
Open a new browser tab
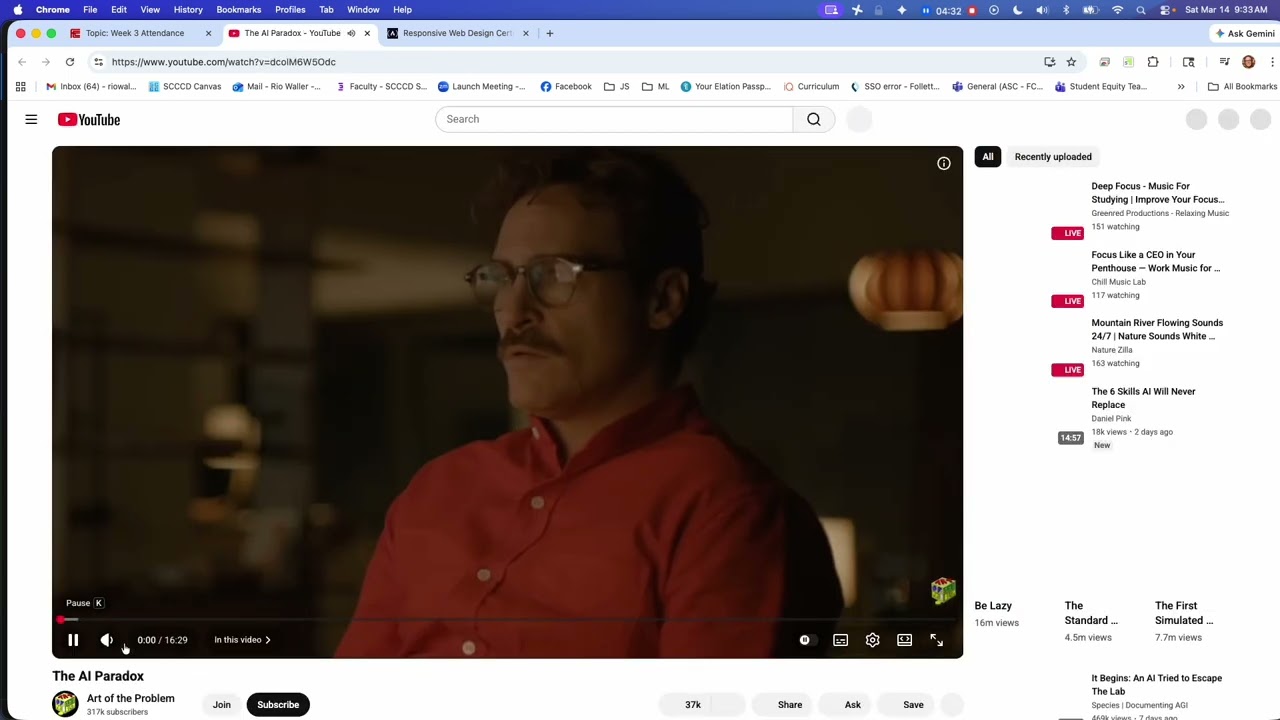549,33
